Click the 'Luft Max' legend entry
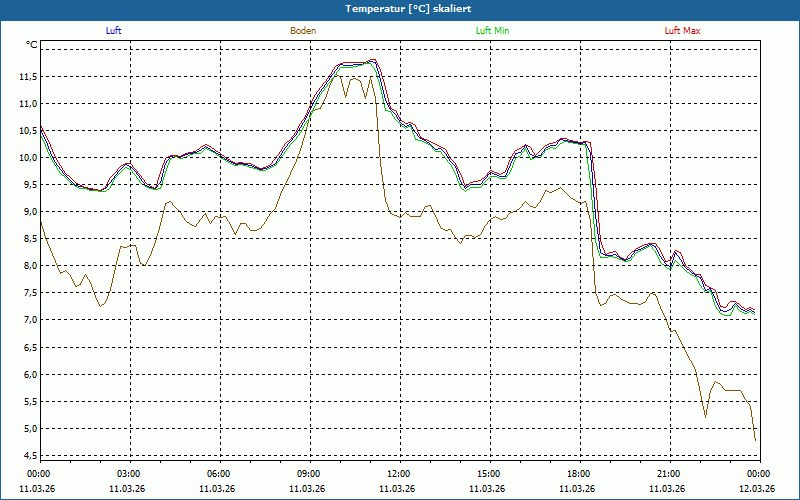The image size is (800, 500). (682, 31)
